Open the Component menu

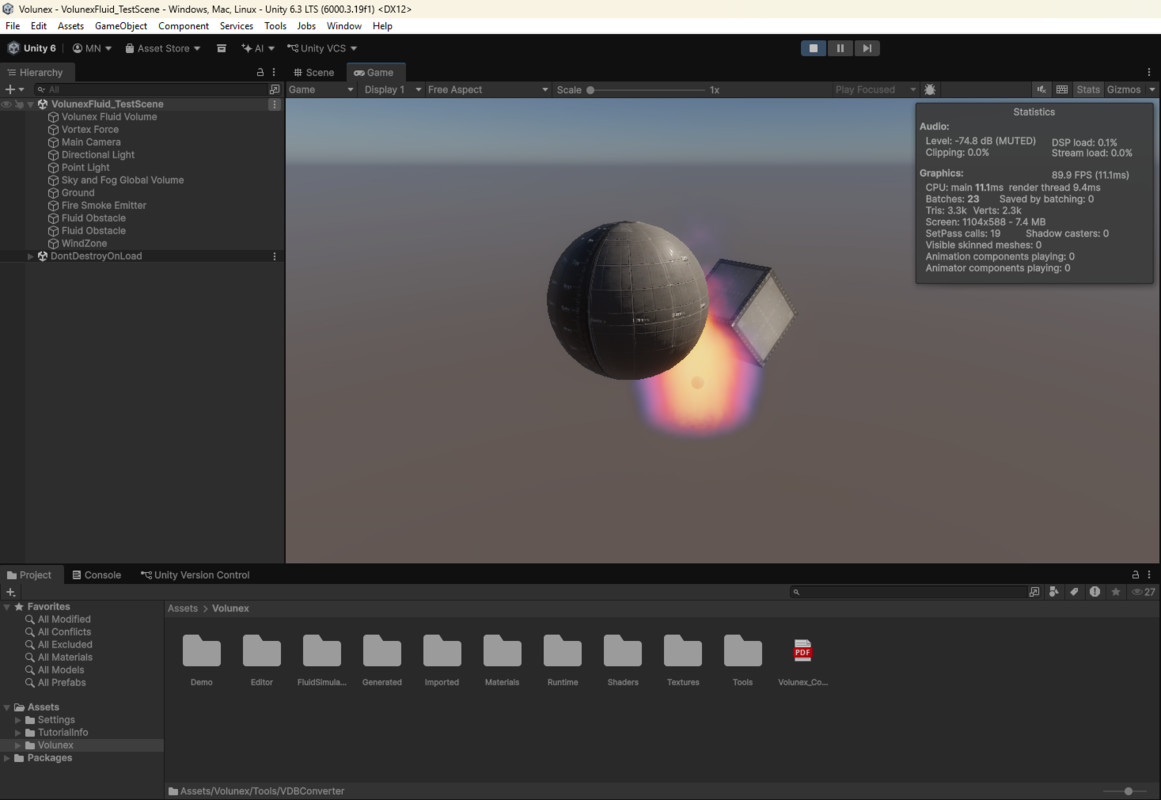click(183, 26)
